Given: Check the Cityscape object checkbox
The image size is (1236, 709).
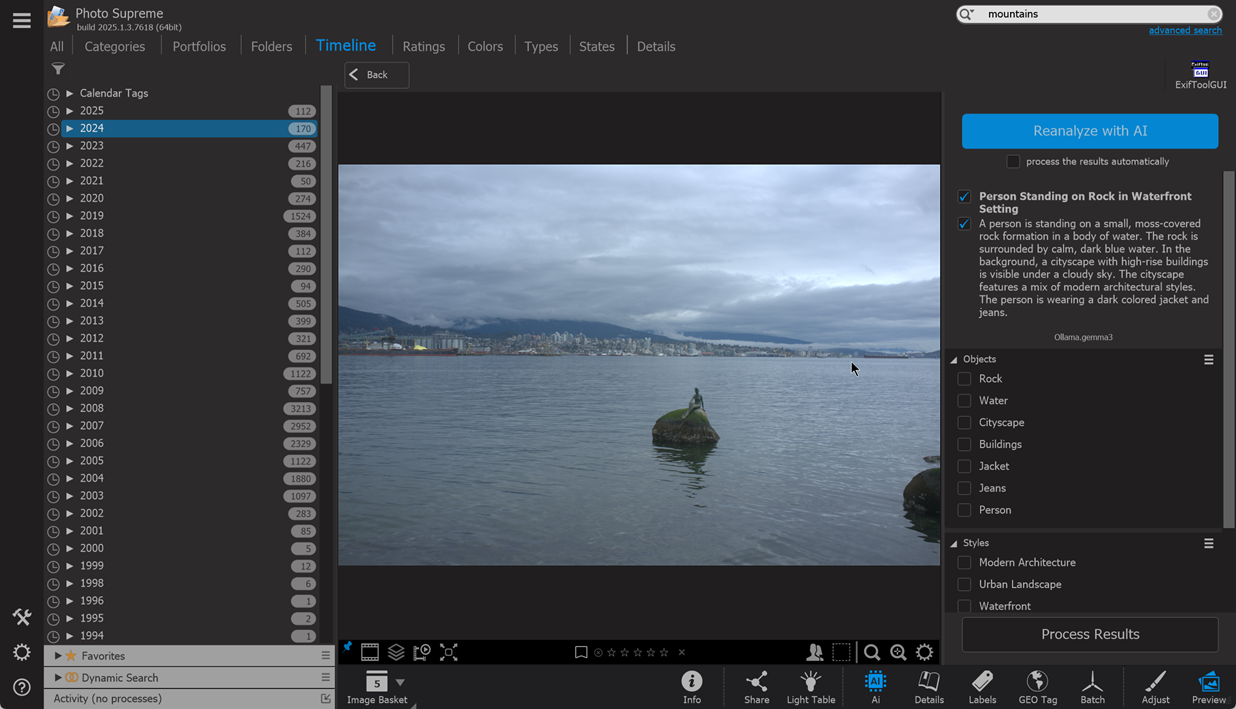Looking at the screenshot, I should [964, 423].
